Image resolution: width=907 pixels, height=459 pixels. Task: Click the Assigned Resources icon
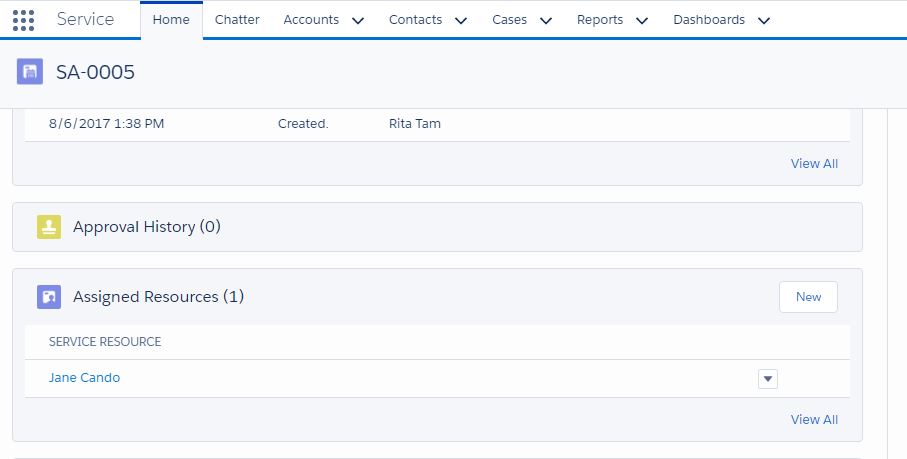(49, 297)
